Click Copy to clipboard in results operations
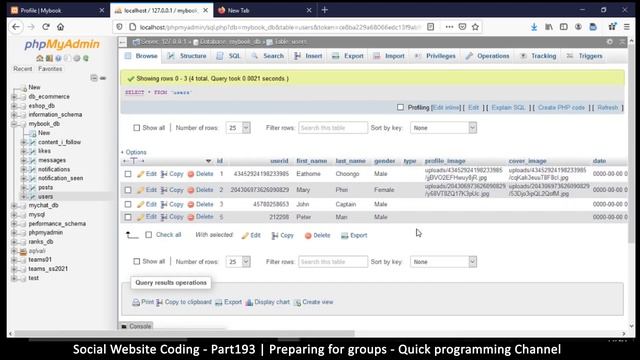 (184, 302)
